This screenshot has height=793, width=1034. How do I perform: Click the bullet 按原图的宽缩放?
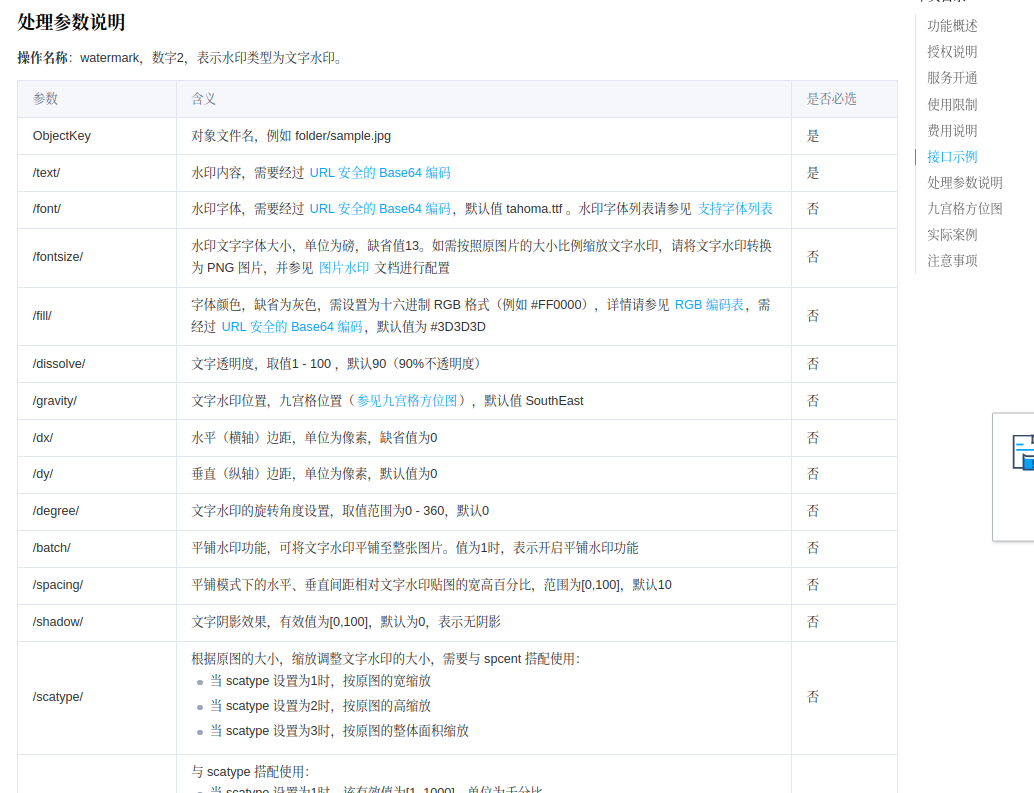(x=320, y=681)
